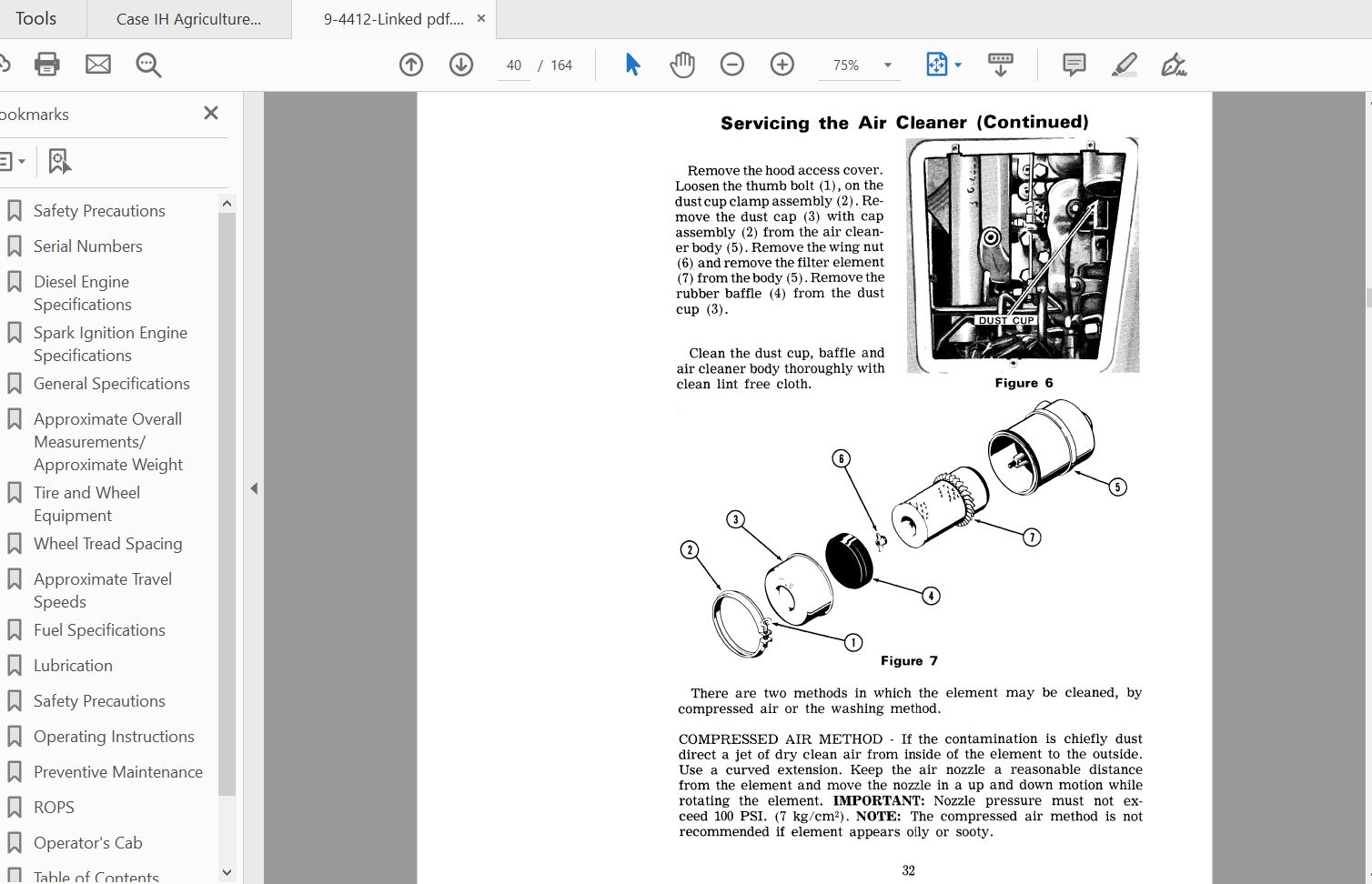Screen dimensions: 1372x884
Task: Click the Figure 6 engine photo
Action: click(1024, 255)
